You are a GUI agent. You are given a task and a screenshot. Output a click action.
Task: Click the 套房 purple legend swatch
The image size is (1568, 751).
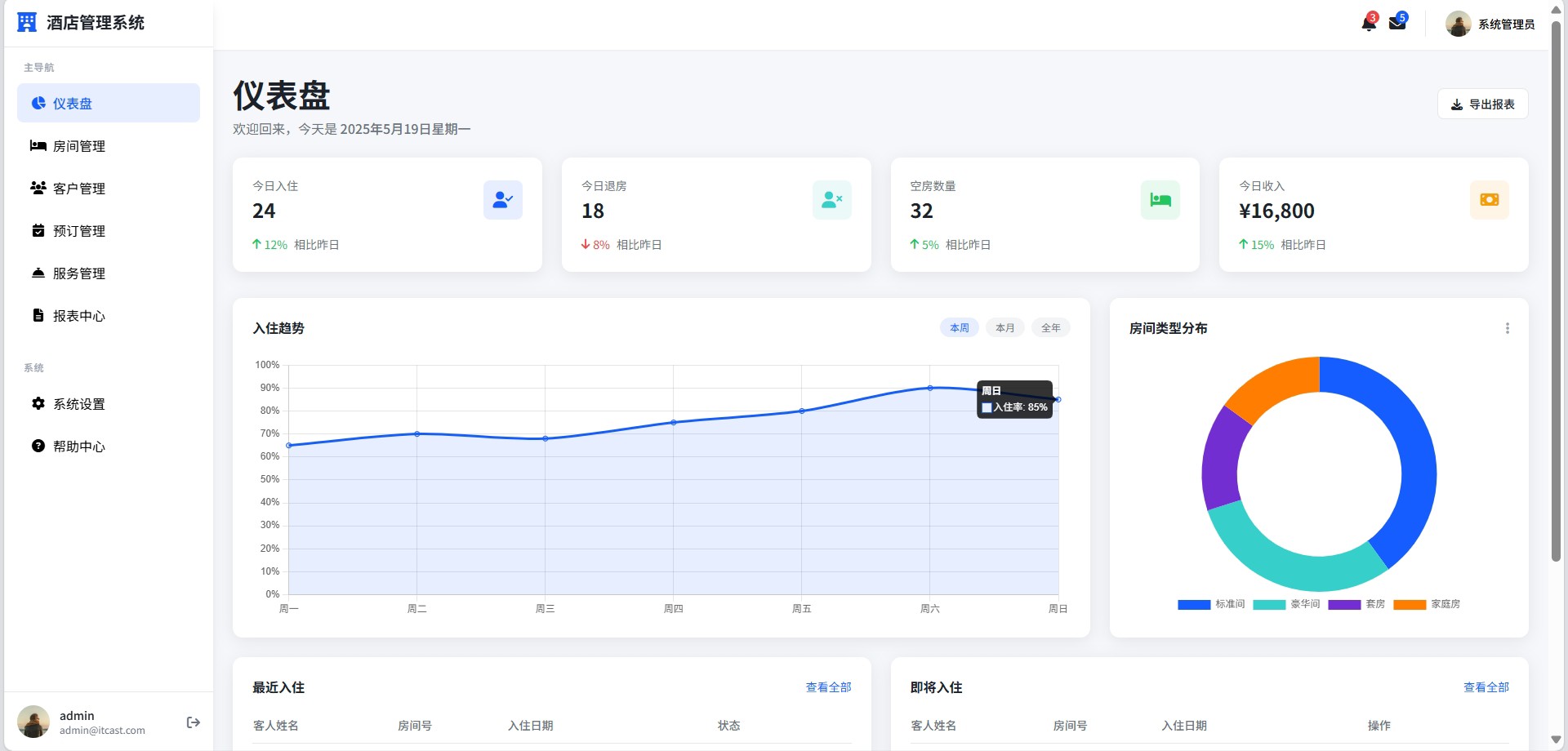pos(1344,605)
